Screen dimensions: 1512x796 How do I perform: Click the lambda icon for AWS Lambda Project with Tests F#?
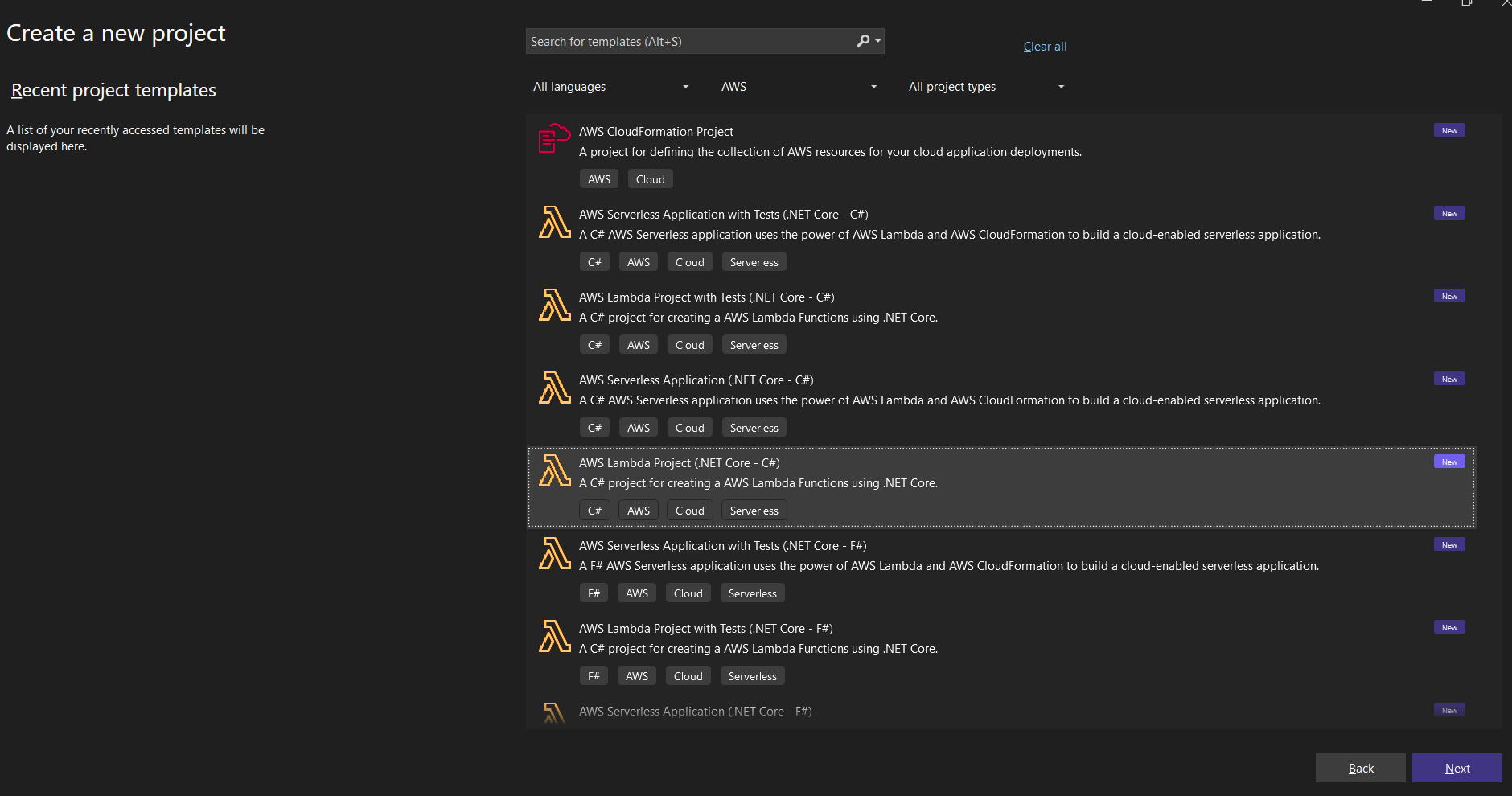pos(554,636)
